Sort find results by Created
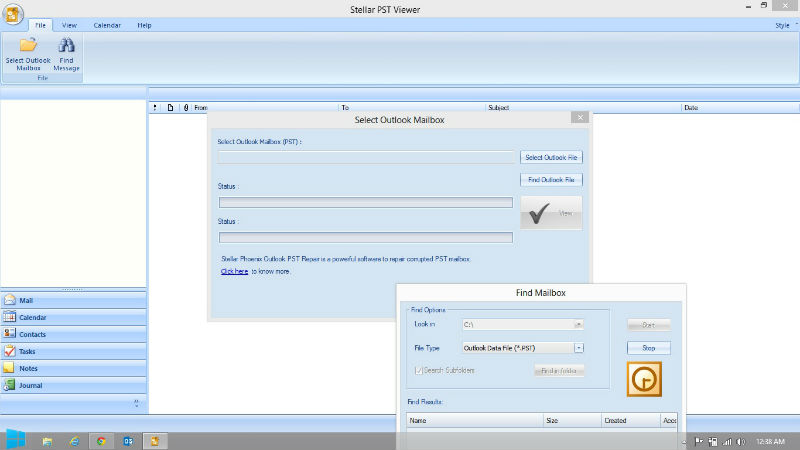 click(x=631, y=420)
